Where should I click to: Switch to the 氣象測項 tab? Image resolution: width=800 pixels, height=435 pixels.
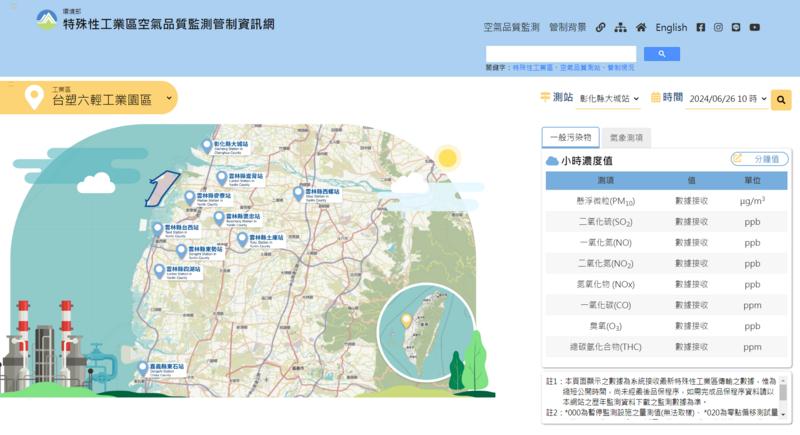(626, 138)
